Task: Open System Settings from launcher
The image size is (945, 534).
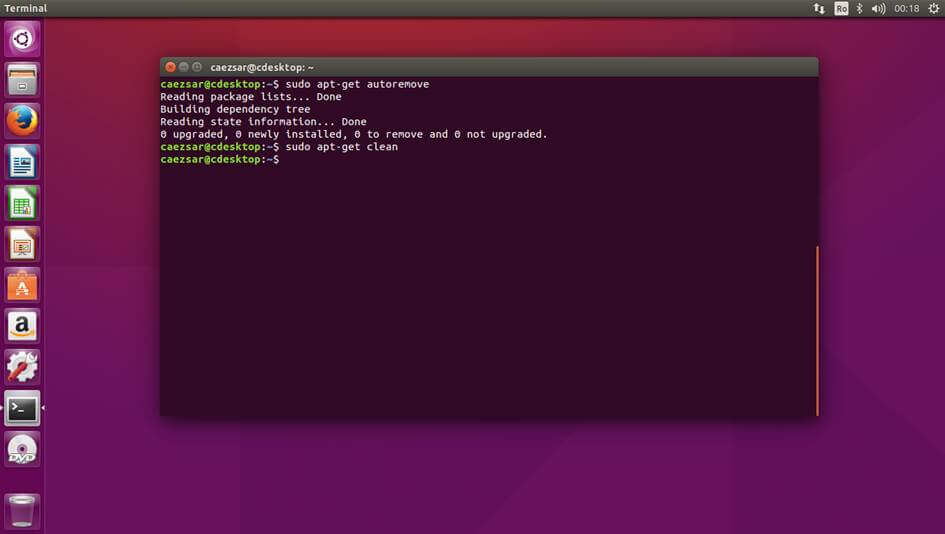Action: pos(22,367)
